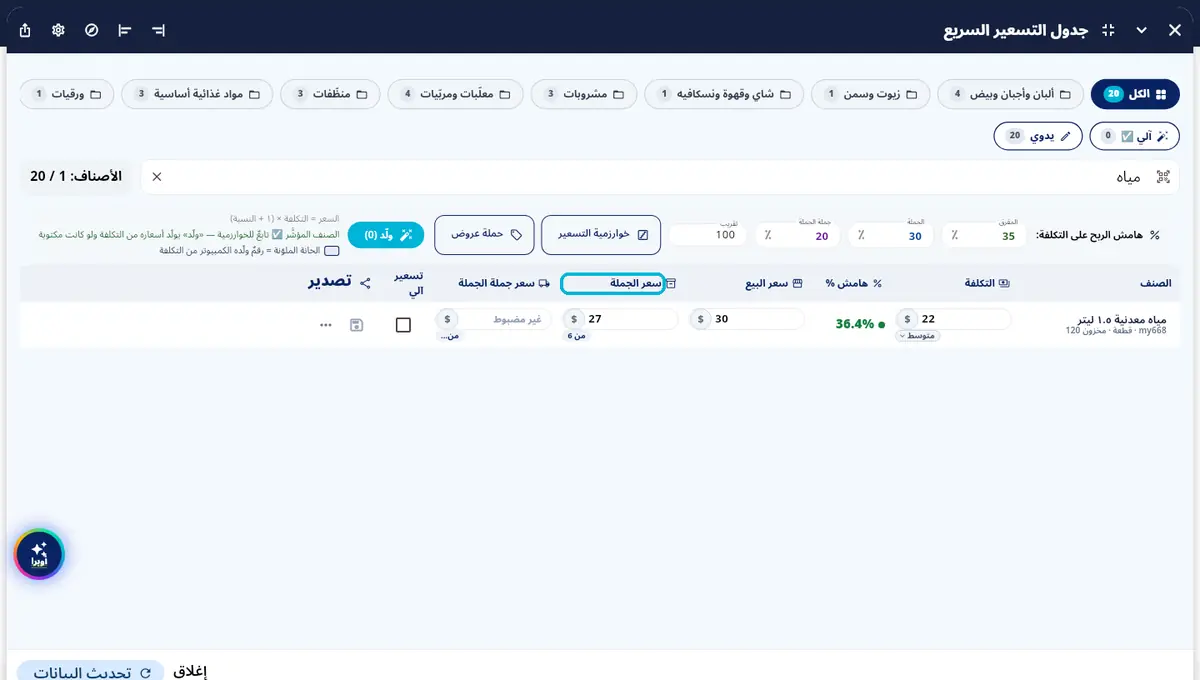Select the الكل category tab
This screenshot has width=1200, height=680.
(1135, 94)
